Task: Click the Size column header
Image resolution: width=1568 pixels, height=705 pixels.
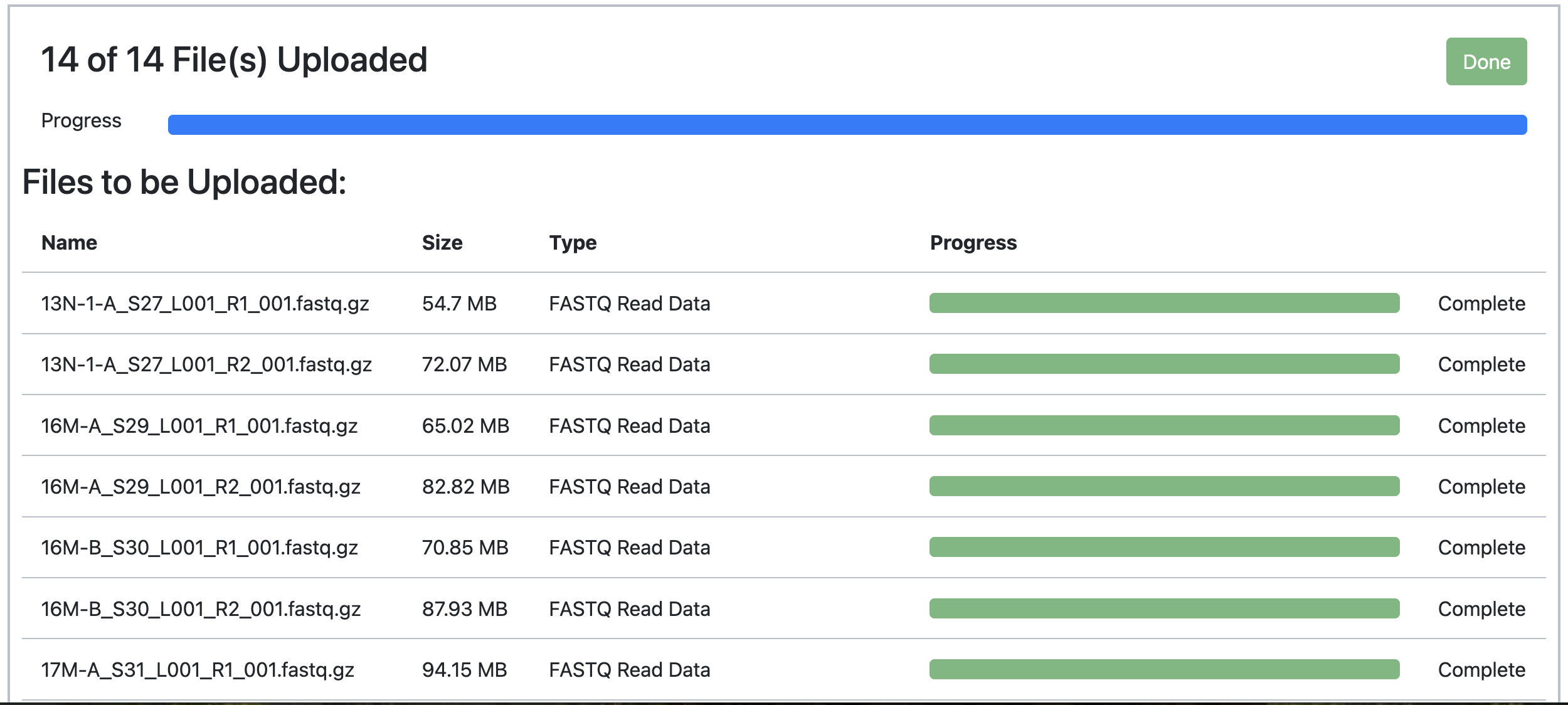Action: pyautogui.click(x=442, y=243)
